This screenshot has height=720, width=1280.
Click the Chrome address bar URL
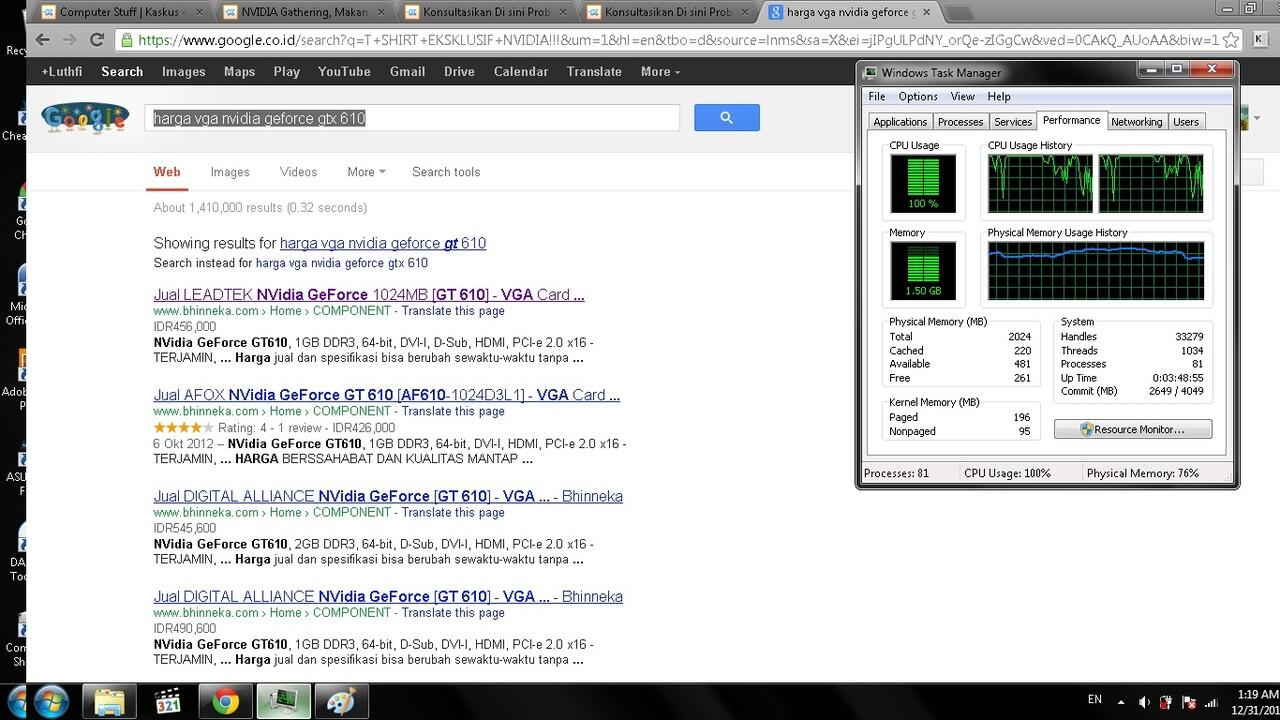678,41
